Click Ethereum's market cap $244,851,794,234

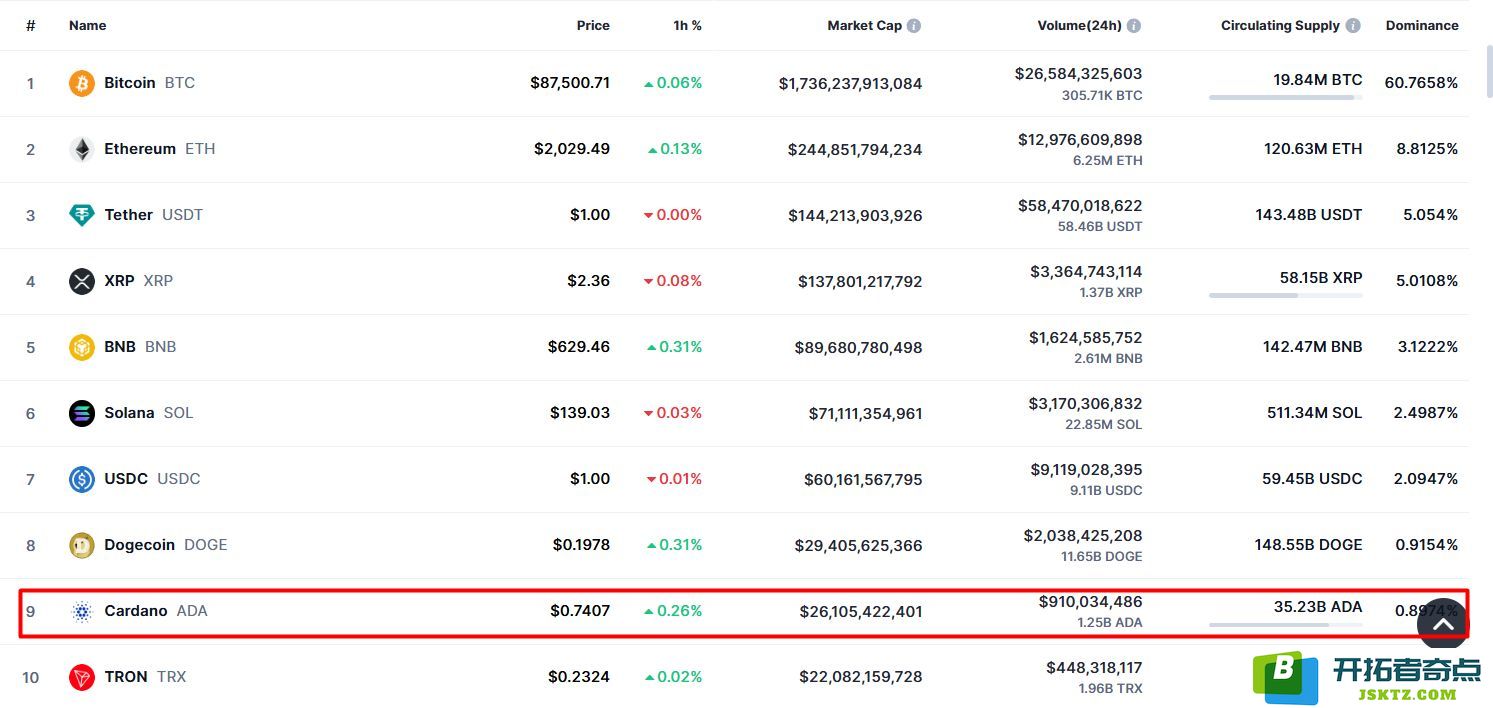click(855, 150)
